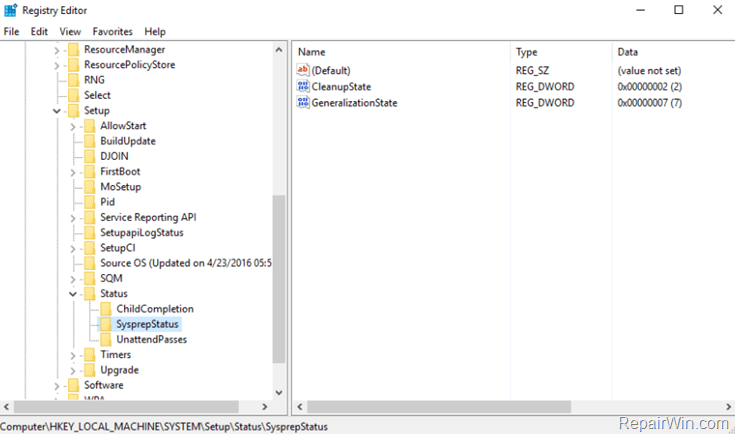Click the SetupCl folder icon
The width and height of the screenshot is (735, 434).
(90, 248)
